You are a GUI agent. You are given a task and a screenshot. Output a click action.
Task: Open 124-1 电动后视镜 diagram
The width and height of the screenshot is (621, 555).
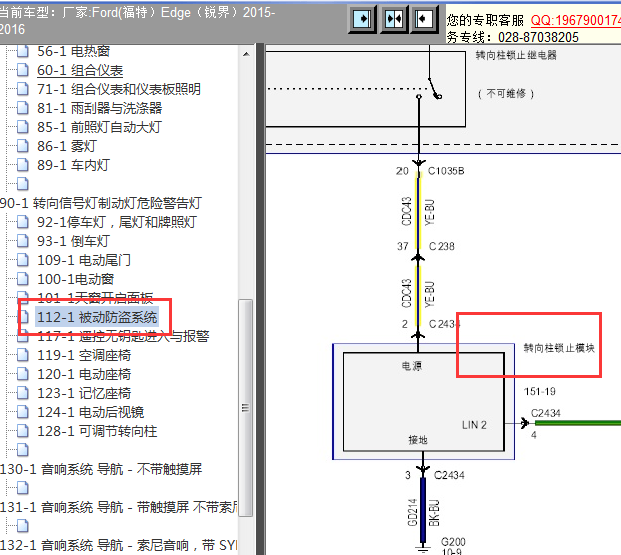pos(90,412)
